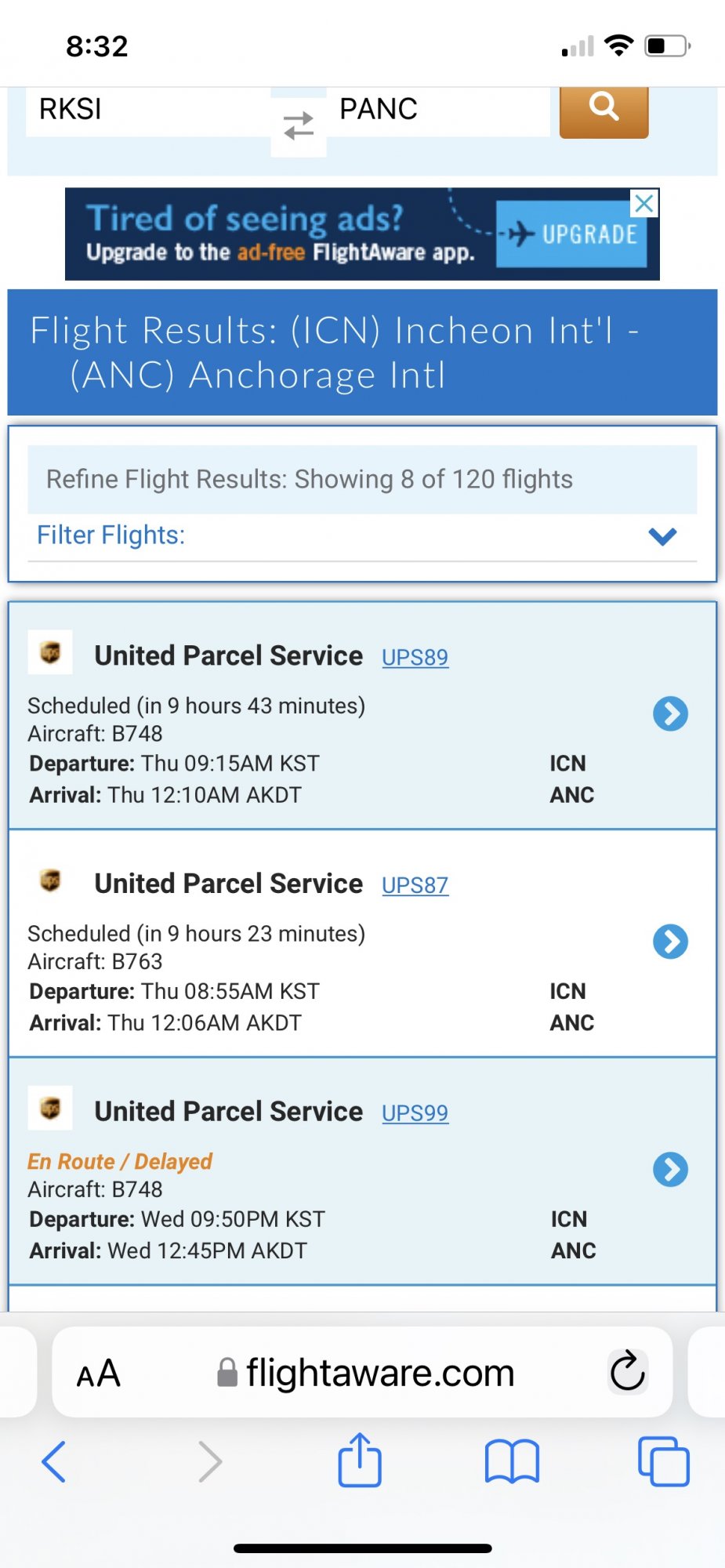This screenshot has width=725, height=1568.
Task: Expand UPS99 flight details arrow
Action: point(670,1170)
